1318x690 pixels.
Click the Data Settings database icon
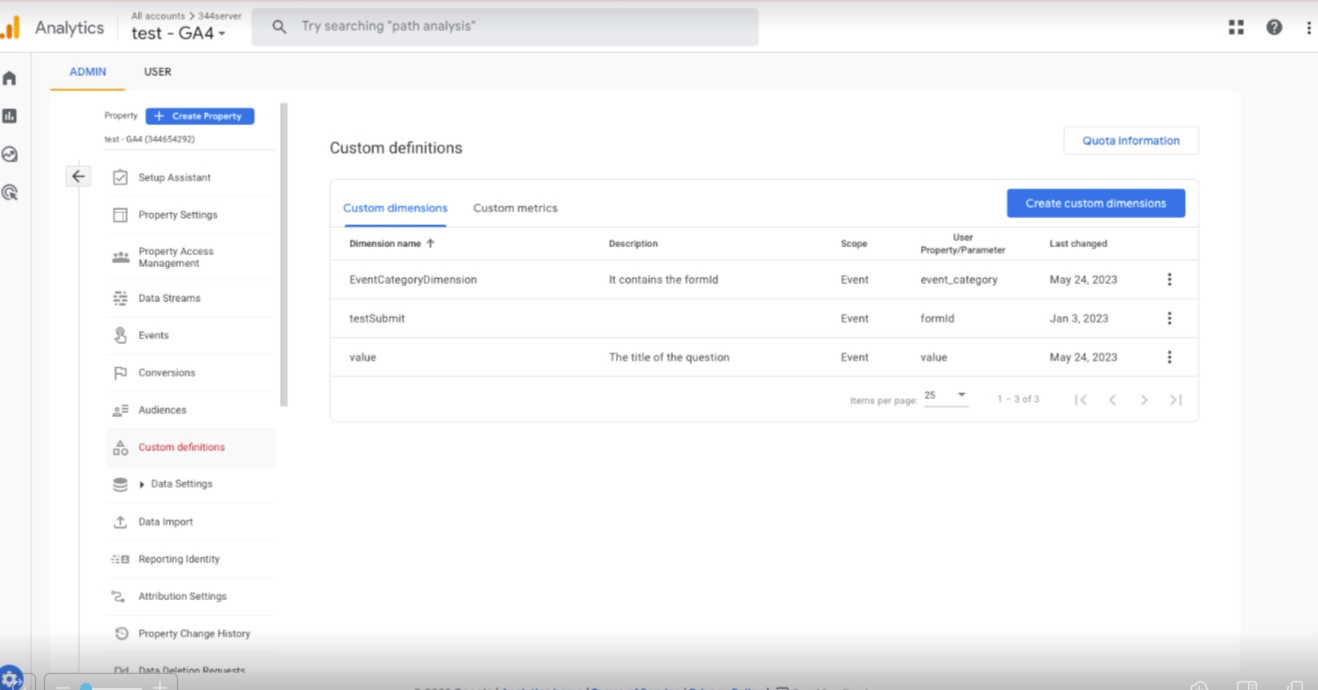120,484
